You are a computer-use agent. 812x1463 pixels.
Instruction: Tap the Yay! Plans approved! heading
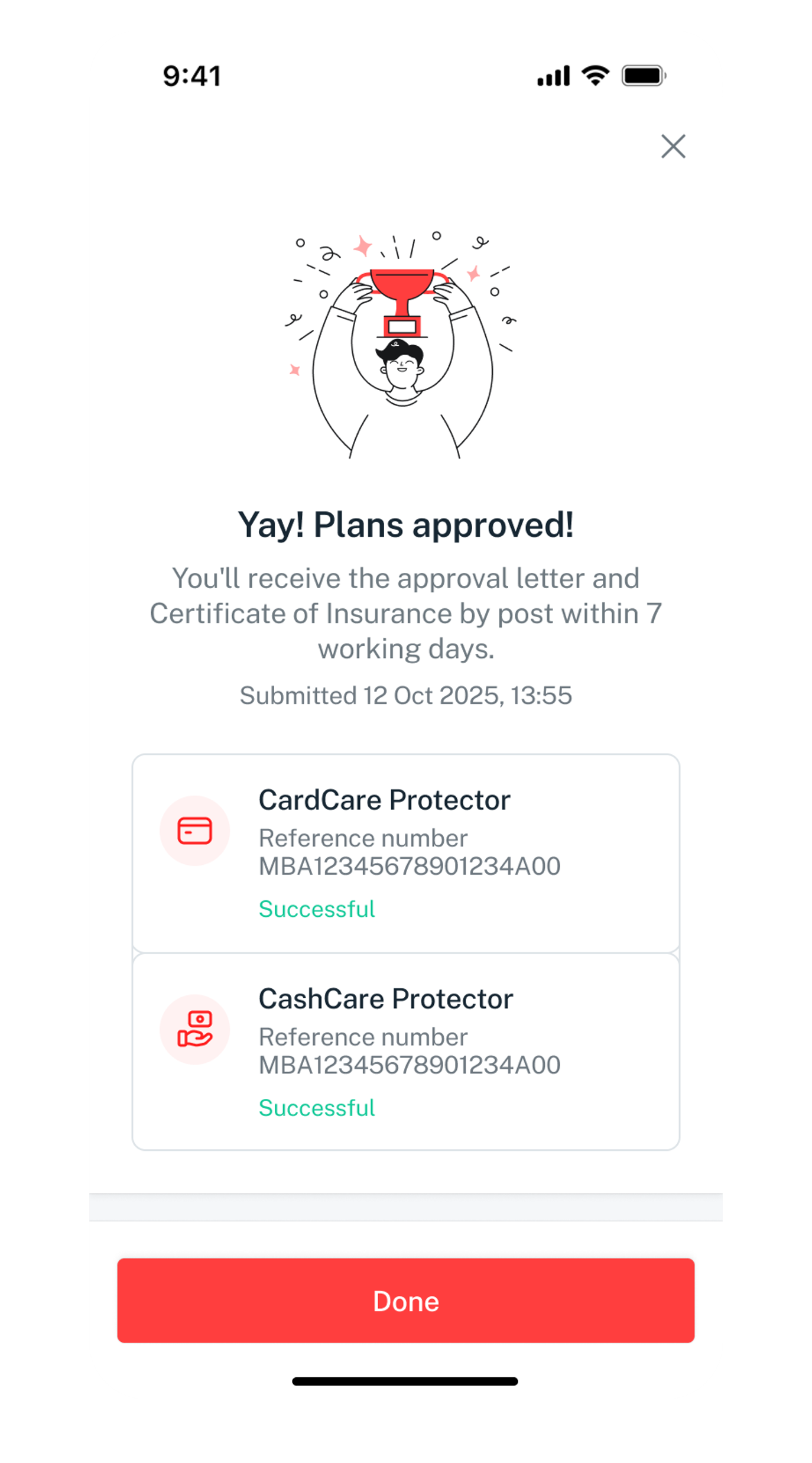tap(405, 524)
